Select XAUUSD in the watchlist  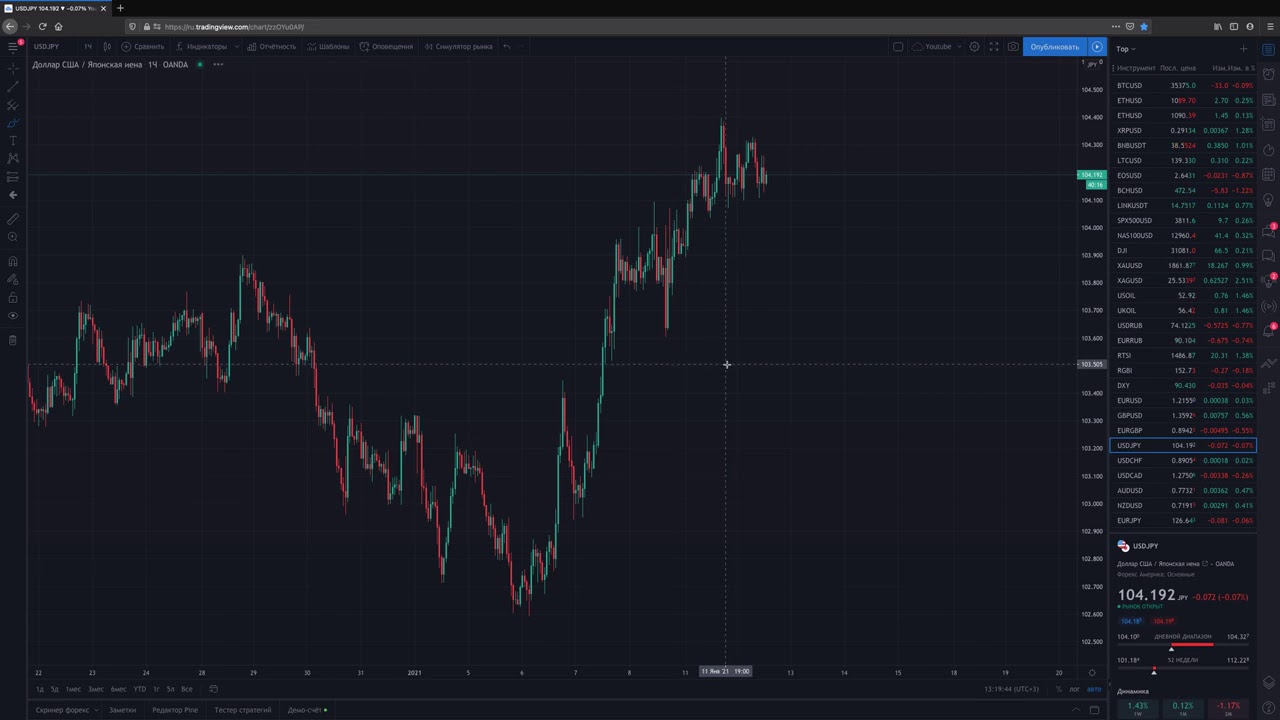1183,265
